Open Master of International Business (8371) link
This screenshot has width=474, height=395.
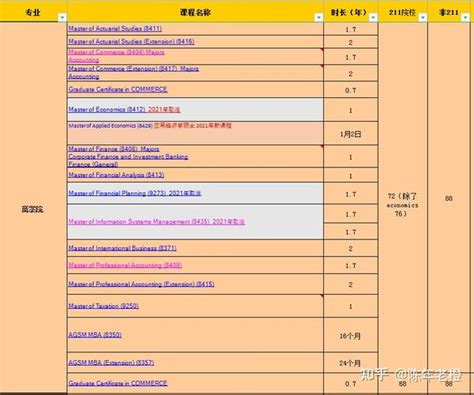(122, 248)
